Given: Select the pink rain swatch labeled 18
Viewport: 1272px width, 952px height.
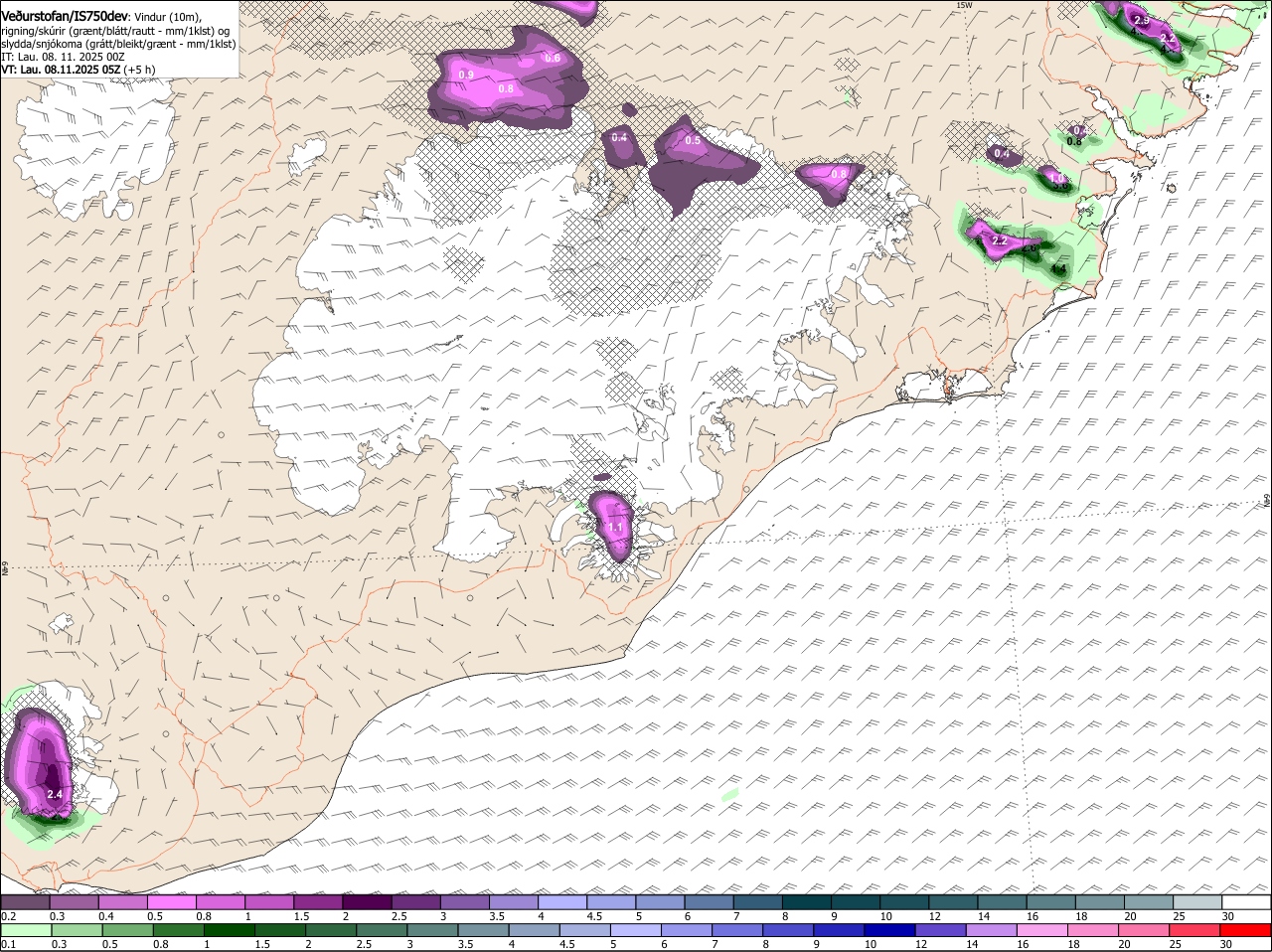Looking at the screenshot, I should point(1092,930).
